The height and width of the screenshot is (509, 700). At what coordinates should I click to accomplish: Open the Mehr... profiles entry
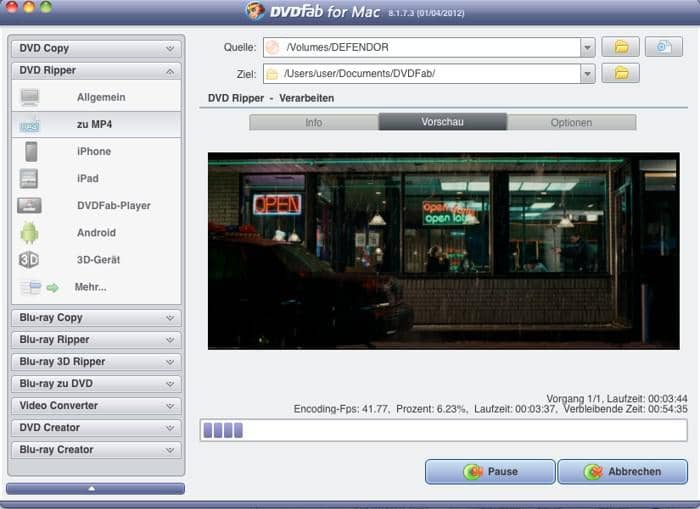(96, 287)
